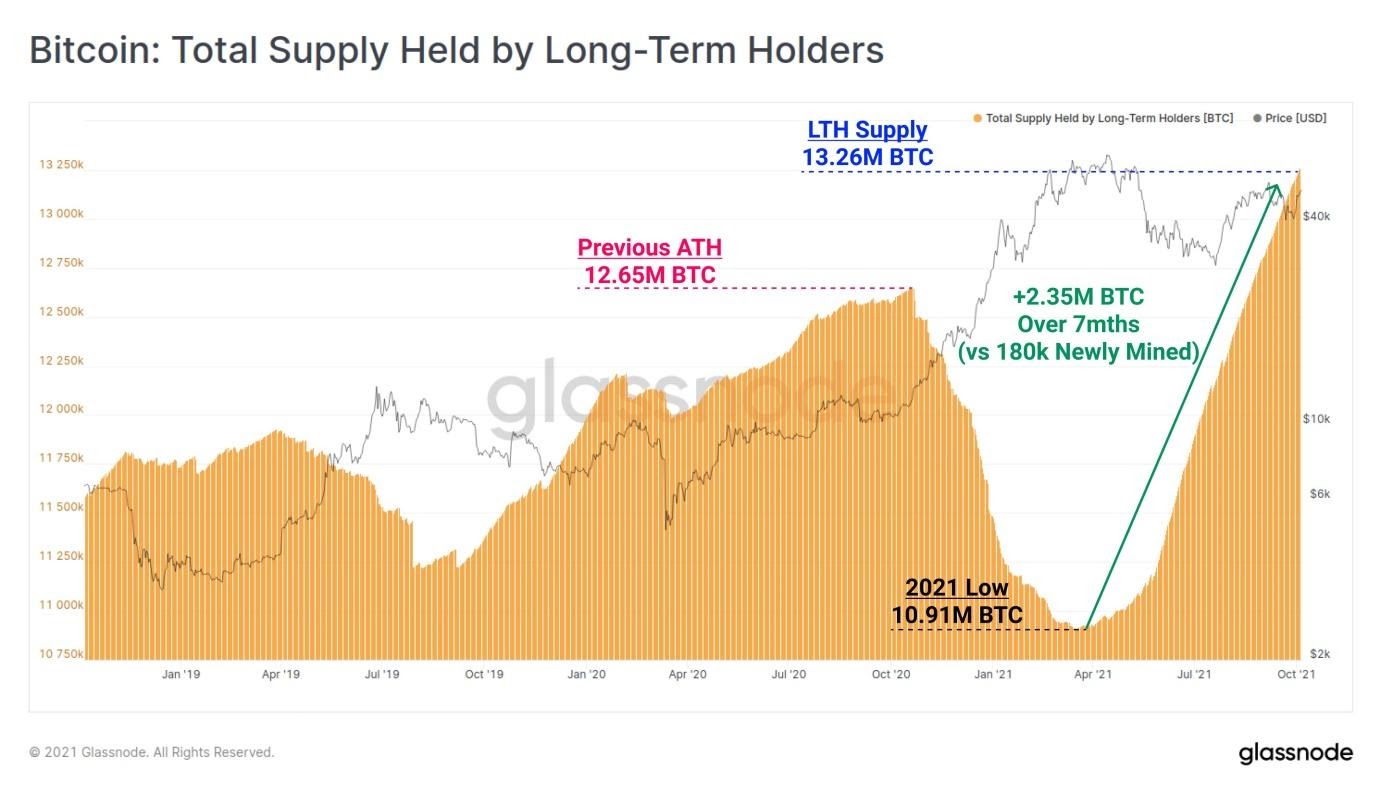This screenshot has width=1380, height=793.
Task: Click the Price [USD] legend label
Action: point(1296,118)
